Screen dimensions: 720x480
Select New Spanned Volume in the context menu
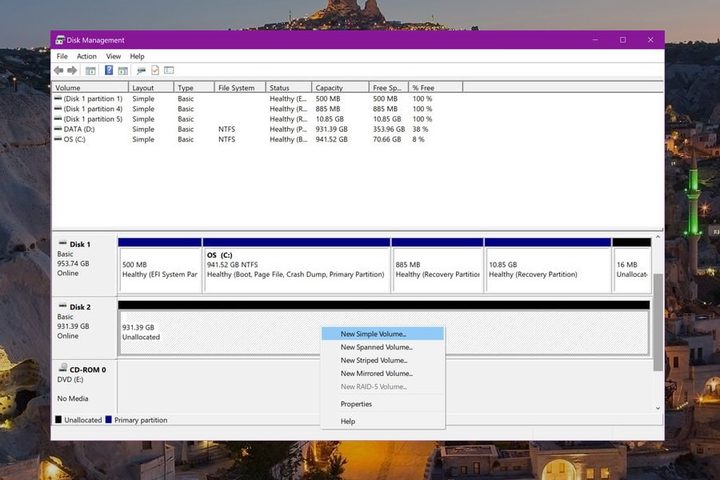(376, 347)
